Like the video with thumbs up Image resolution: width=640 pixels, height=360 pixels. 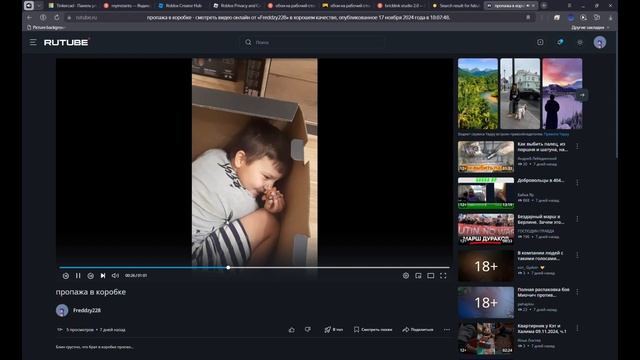[291, 329]
